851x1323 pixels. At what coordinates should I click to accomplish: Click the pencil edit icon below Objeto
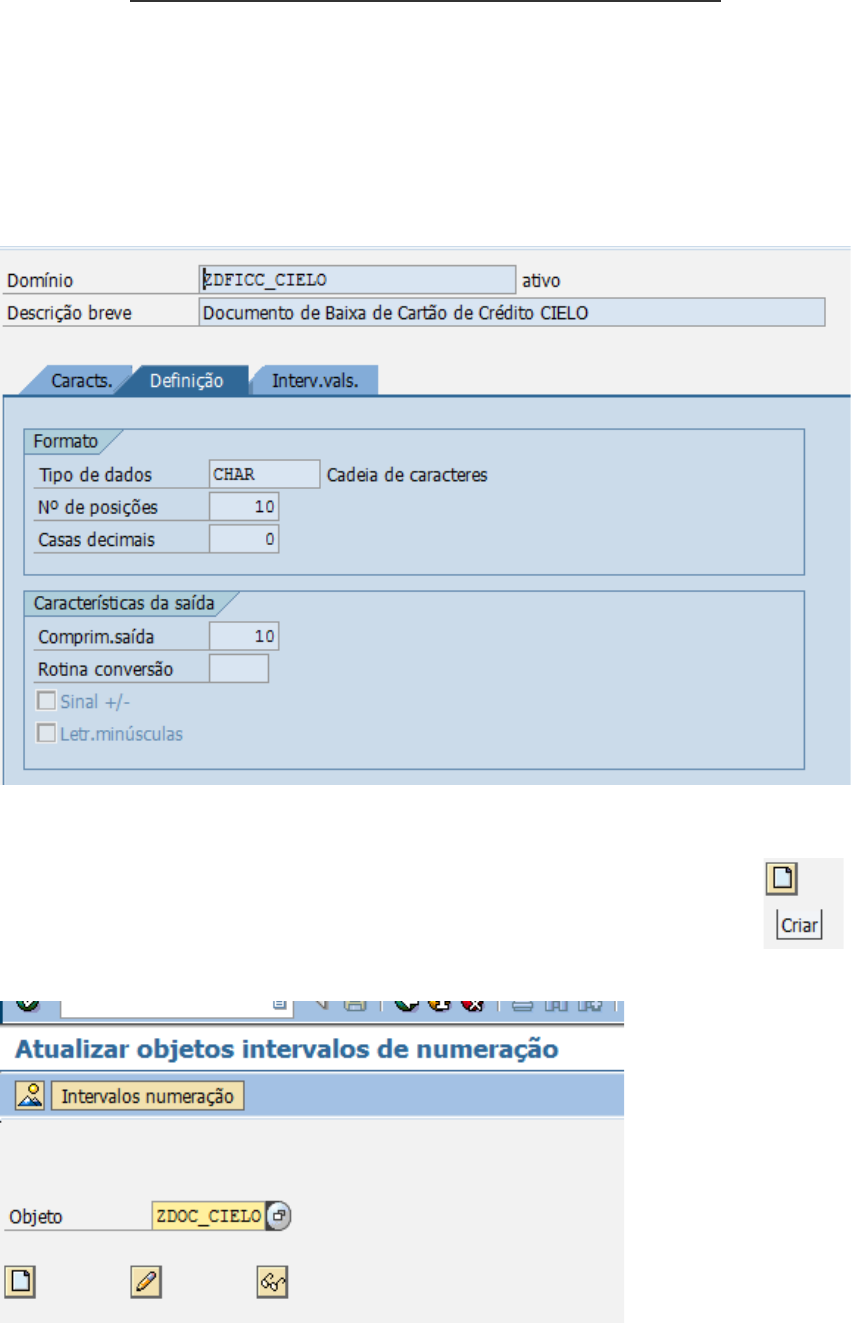tap(145, 1280)
